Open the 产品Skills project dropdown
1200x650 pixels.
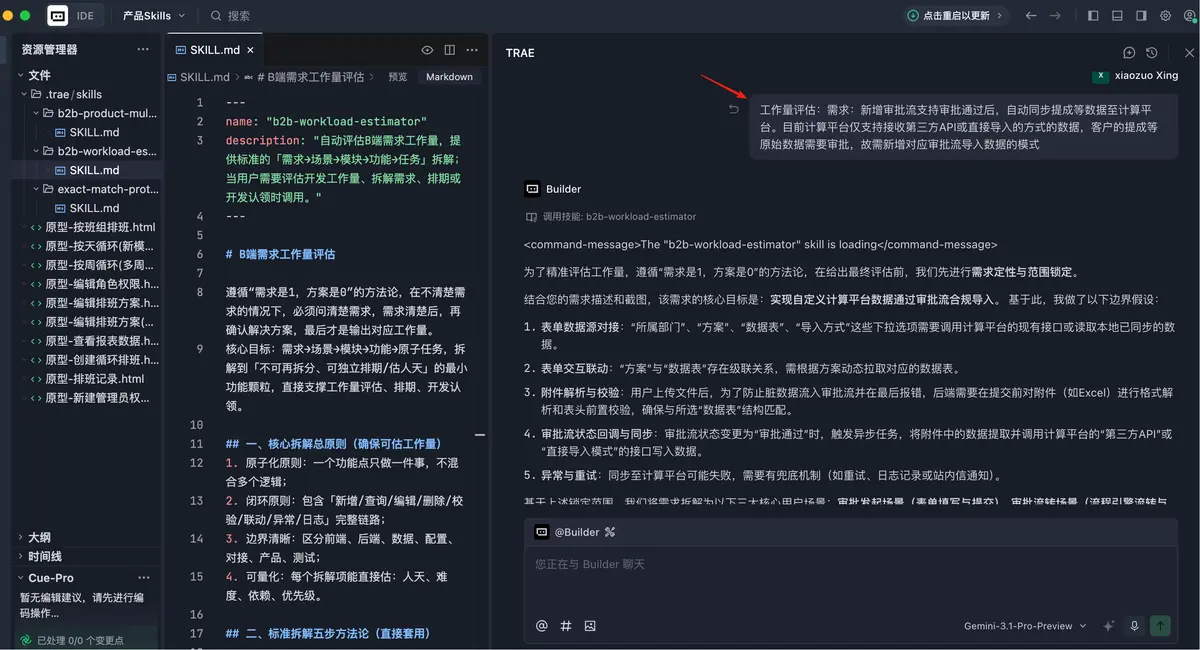click(154, 16)
